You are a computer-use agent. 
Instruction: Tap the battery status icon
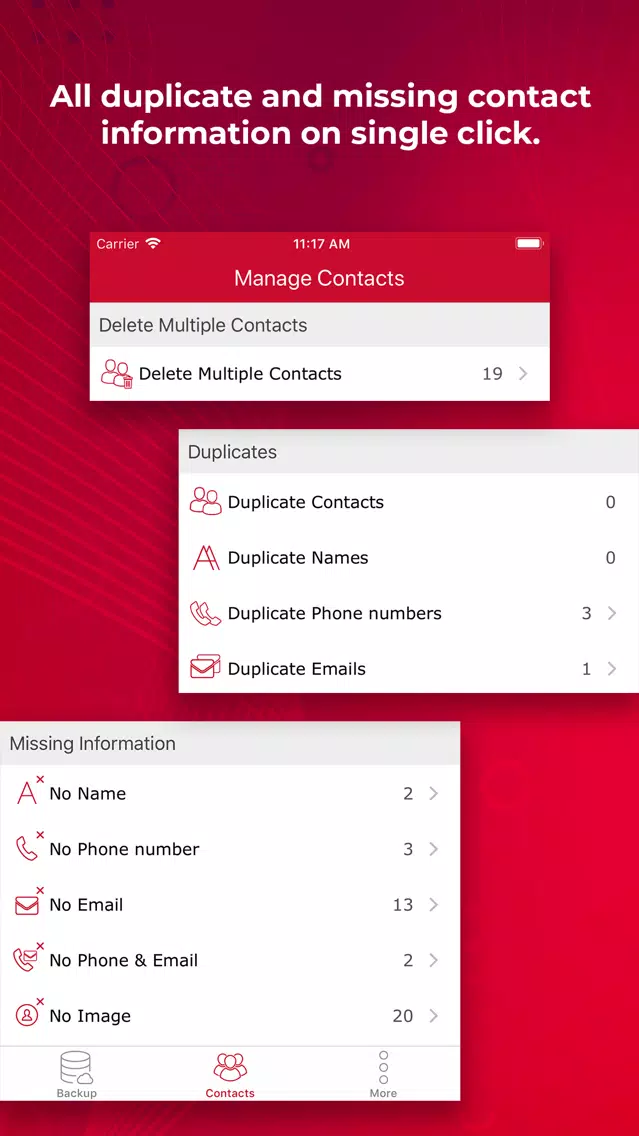pos(530,243)
